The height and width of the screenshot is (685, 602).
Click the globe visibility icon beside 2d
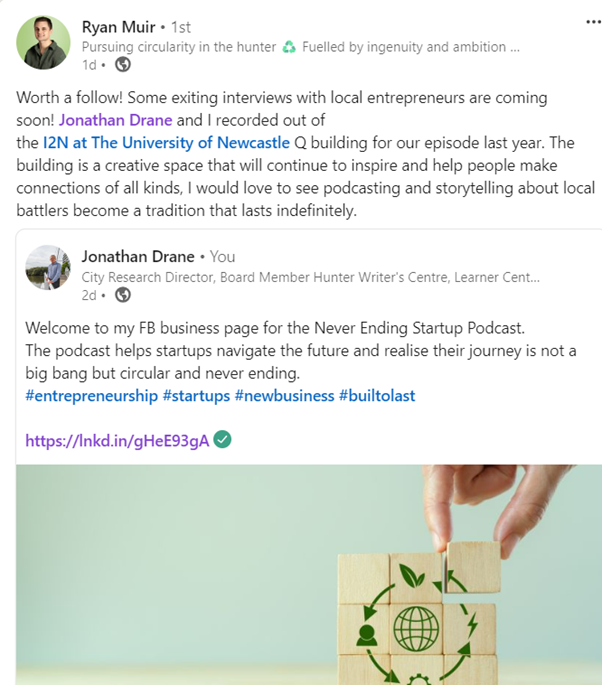[x=122, y=294]
